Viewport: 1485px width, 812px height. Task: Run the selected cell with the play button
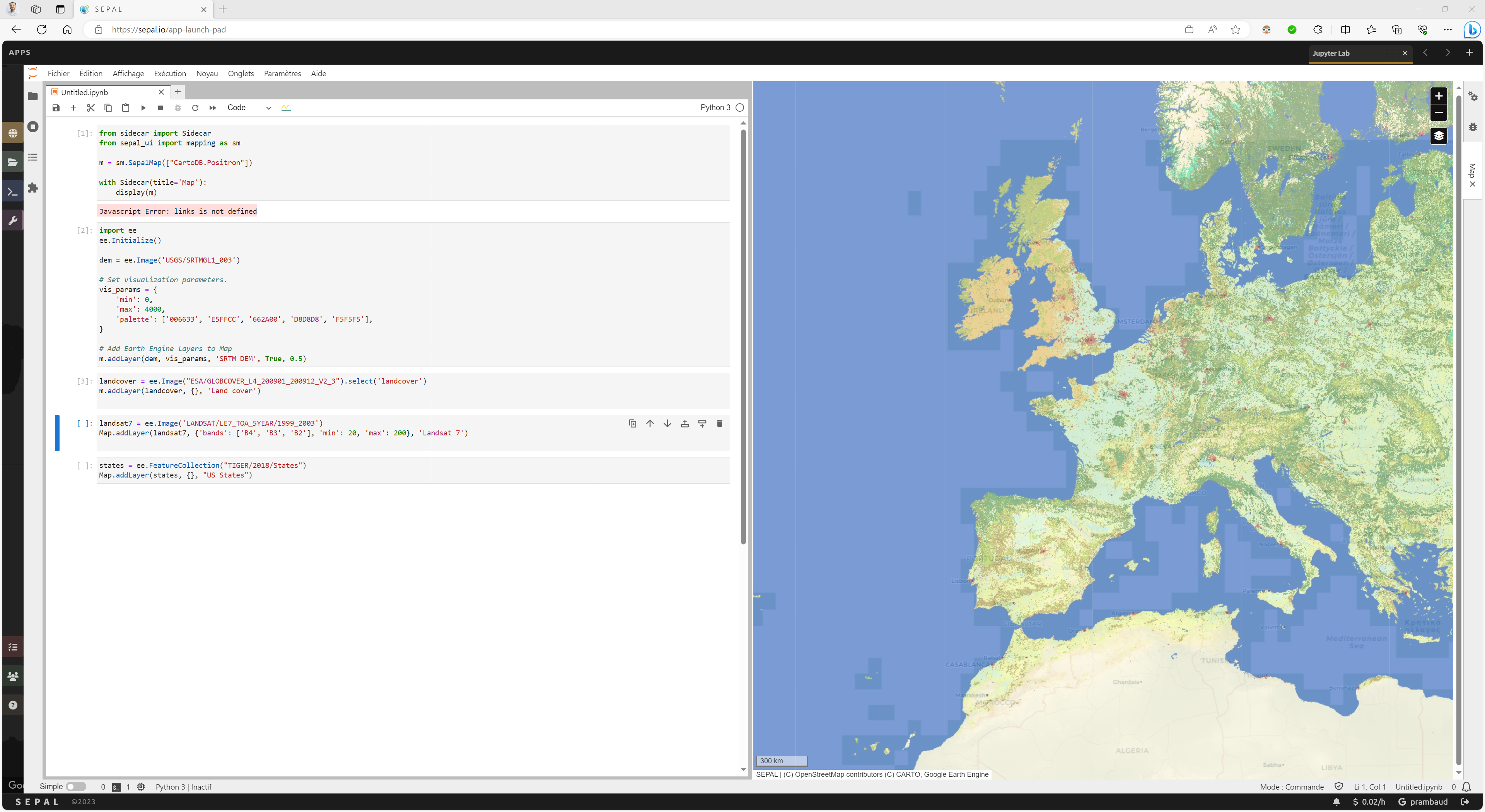click(x=143, y=108)
